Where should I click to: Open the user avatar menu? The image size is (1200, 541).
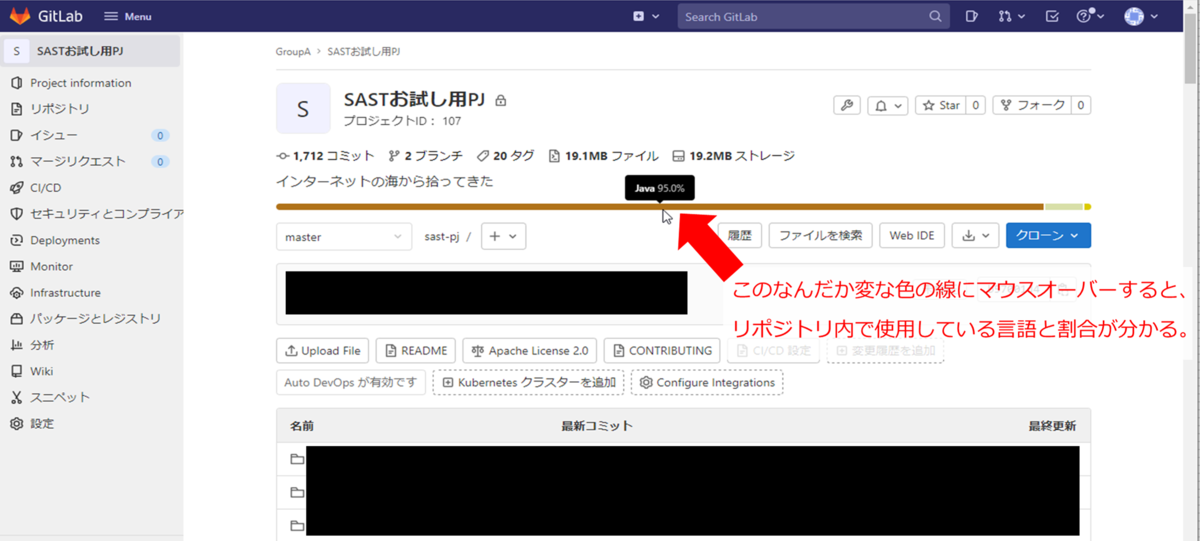pos(1140,17)
